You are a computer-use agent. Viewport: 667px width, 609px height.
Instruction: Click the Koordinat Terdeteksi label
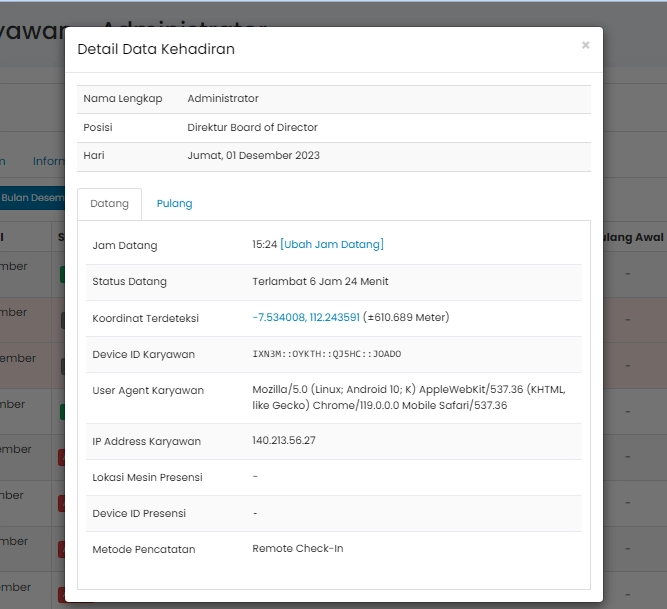pos(145,318)
